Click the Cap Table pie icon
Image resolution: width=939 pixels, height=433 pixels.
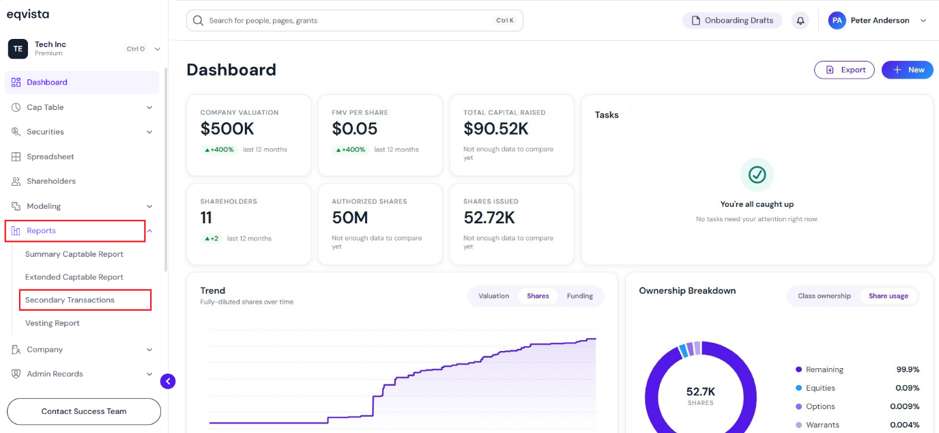[16, 107]
